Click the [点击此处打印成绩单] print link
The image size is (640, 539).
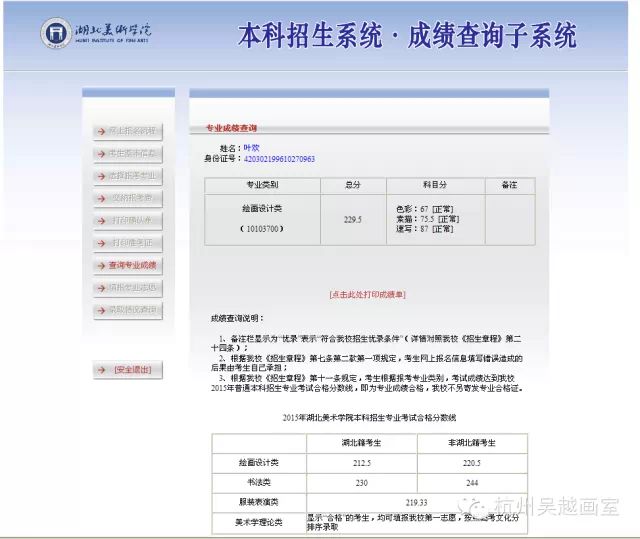tap(367, 295)
